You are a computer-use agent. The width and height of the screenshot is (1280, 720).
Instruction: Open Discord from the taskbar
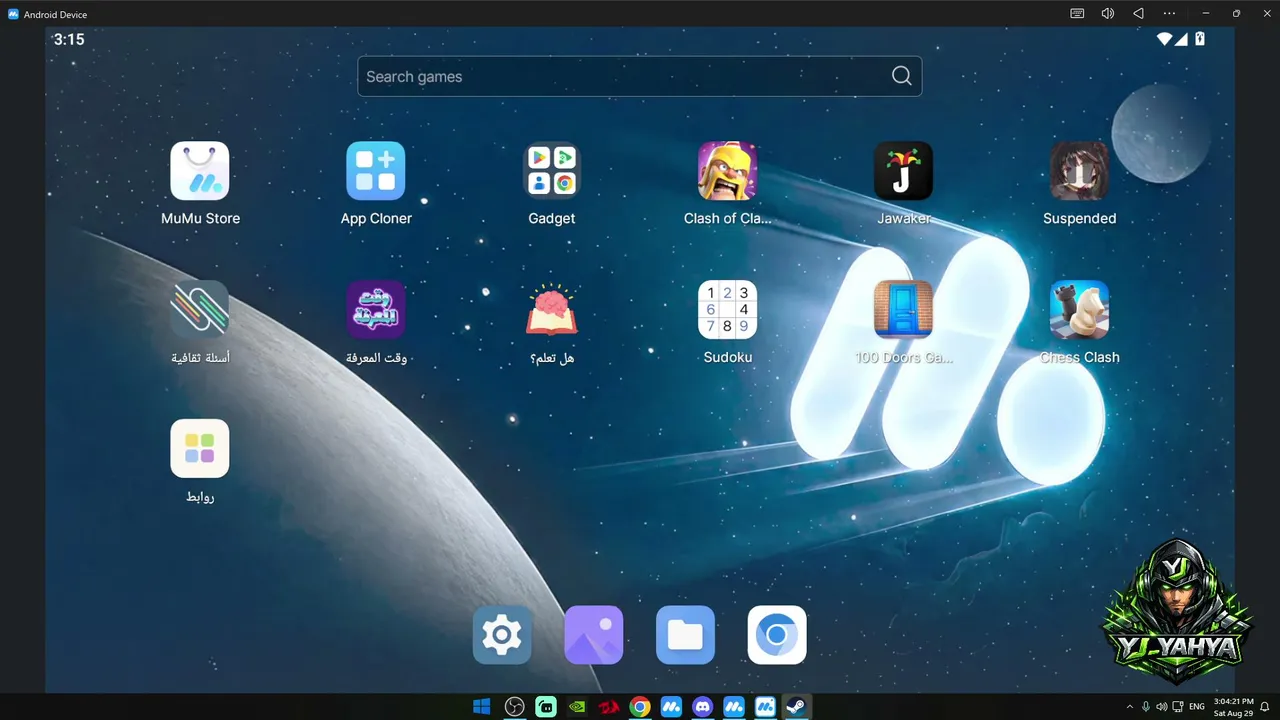tap(703, 707)
